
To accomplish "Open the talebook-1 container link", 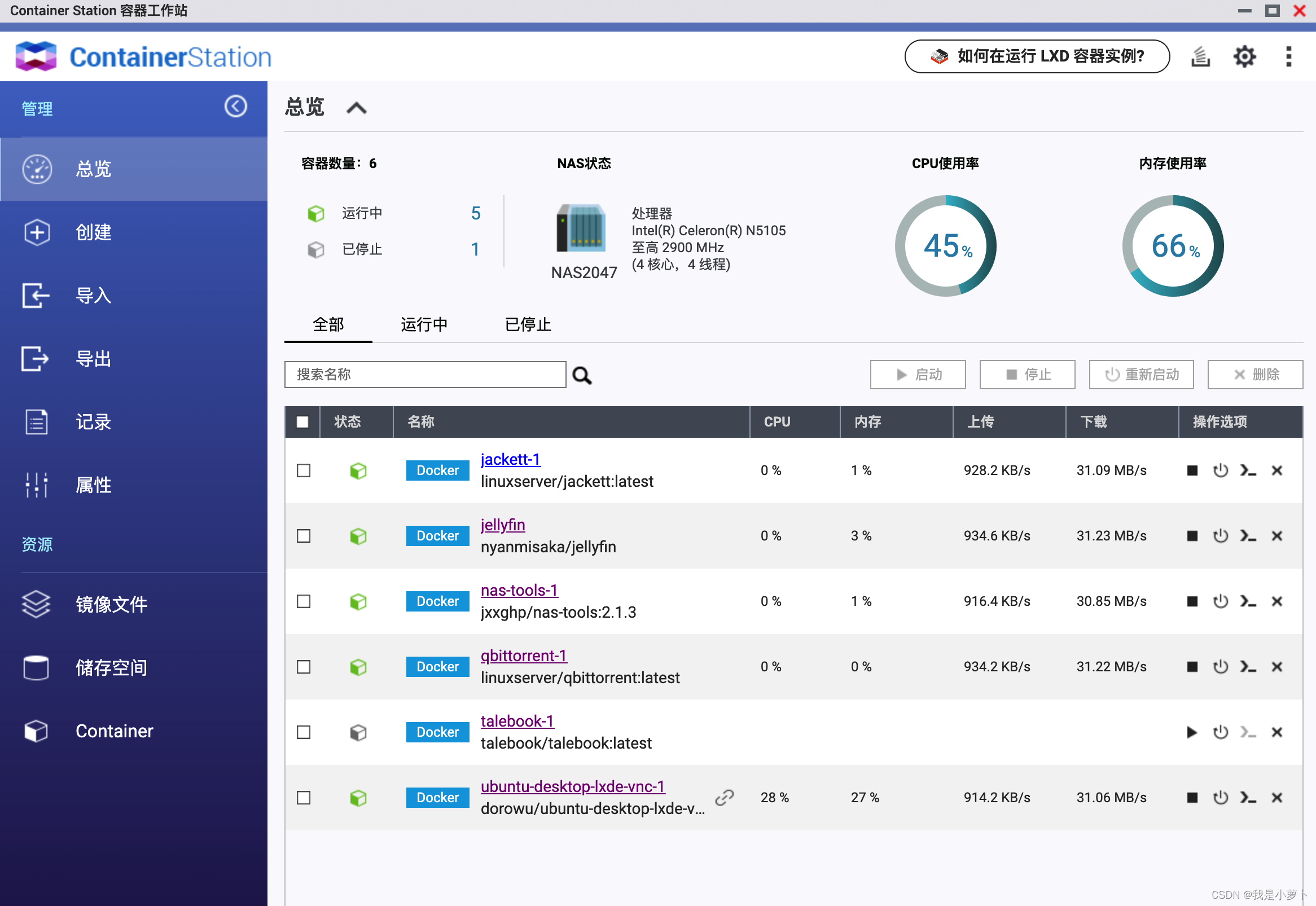I will 517,721.
